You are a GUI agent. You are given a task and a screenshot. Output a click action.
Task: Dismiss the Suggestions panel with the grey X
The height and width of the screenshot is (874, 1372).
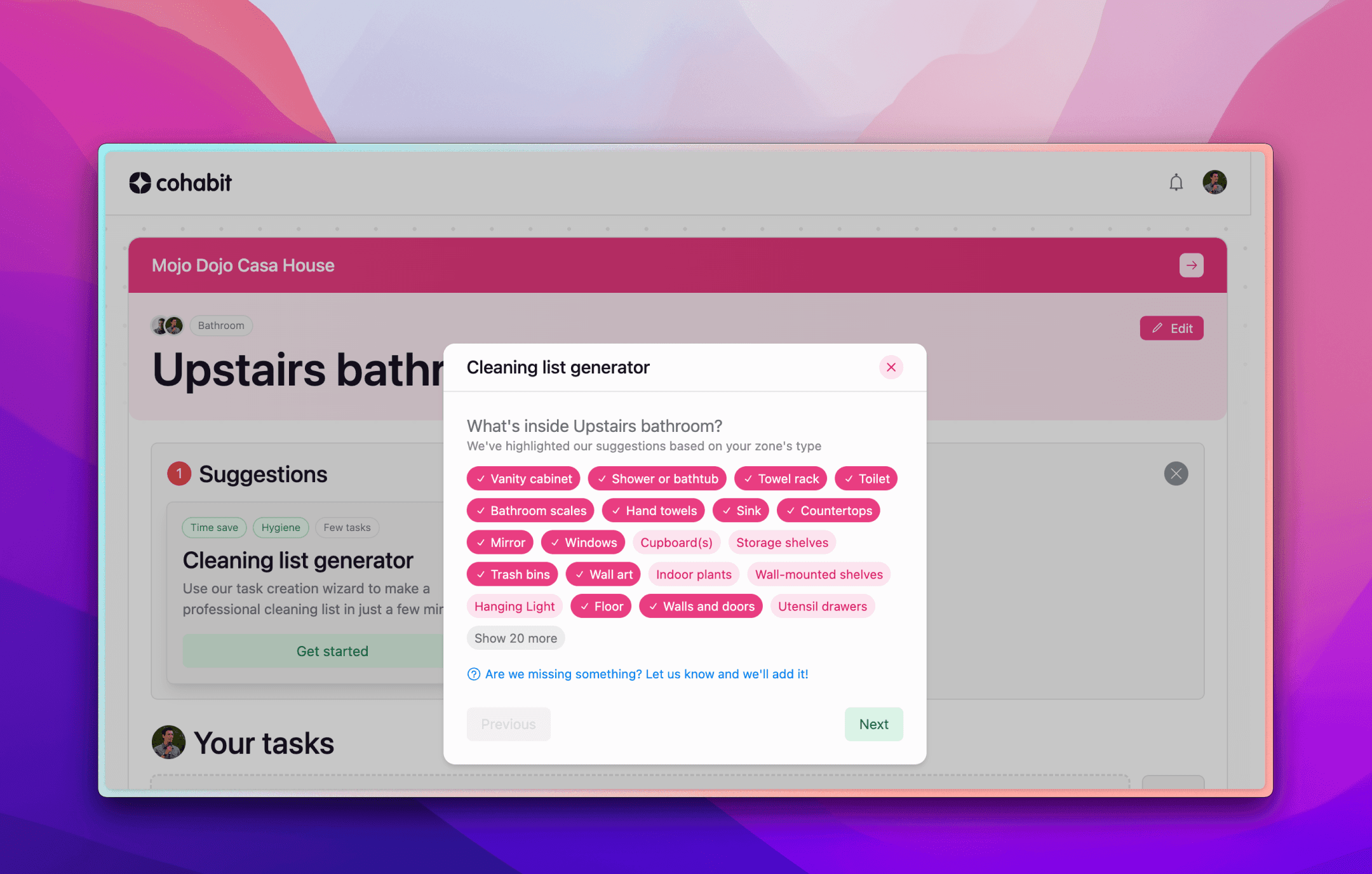click(1176, 473)
